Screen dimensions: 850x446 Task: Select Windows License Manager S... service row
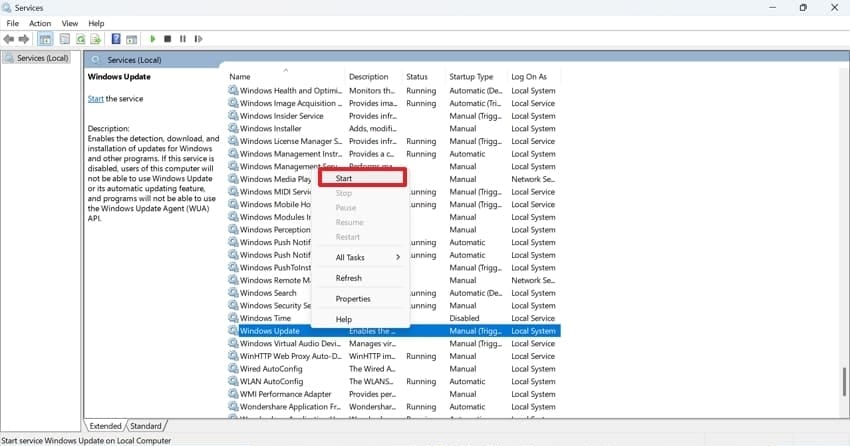click(394, 141)
